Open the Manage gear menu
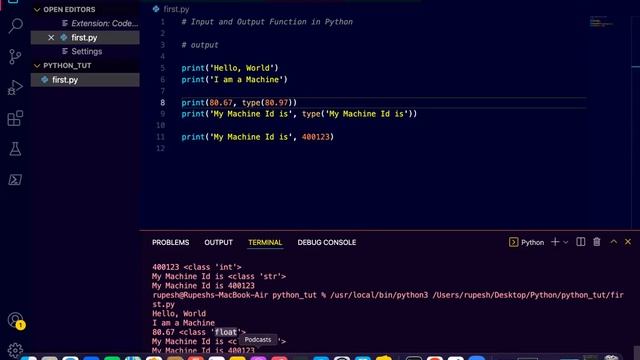The height and width of the screenshot is (360, 640). (15, 350)
